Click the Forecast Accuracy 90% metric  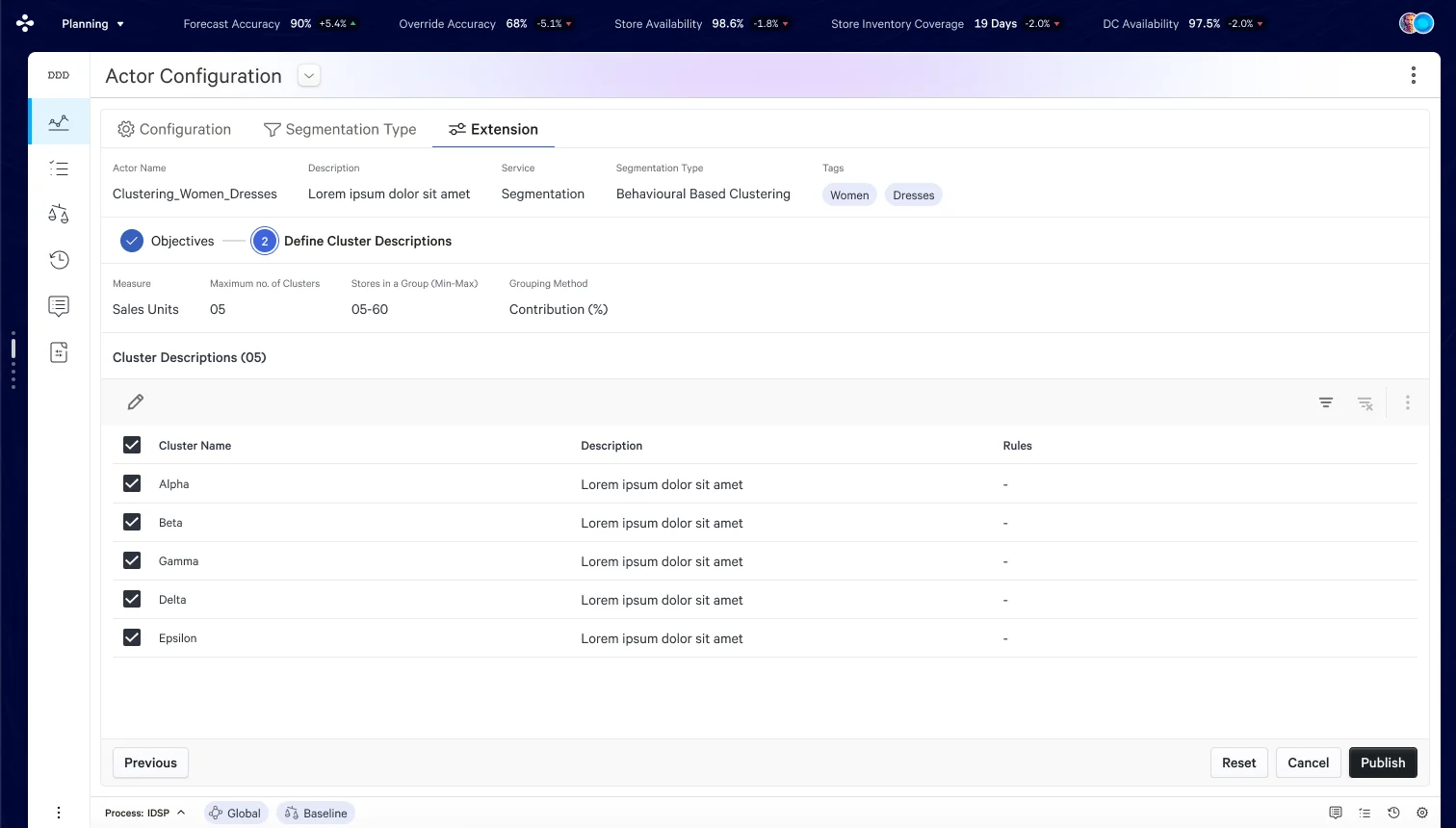270,23
